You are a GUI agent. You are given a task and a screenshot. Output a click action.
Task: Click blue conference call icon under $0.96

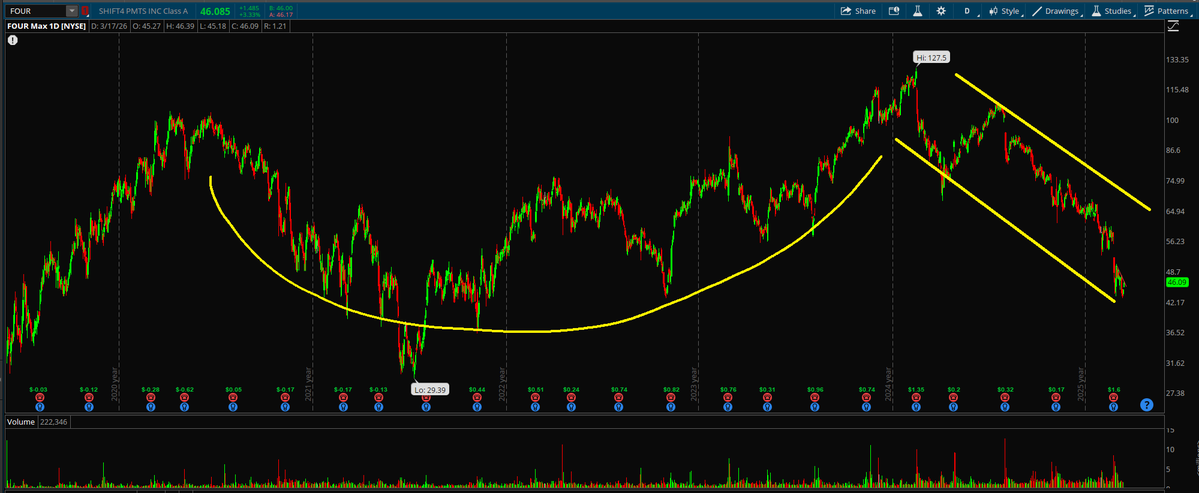click(814, 407)
